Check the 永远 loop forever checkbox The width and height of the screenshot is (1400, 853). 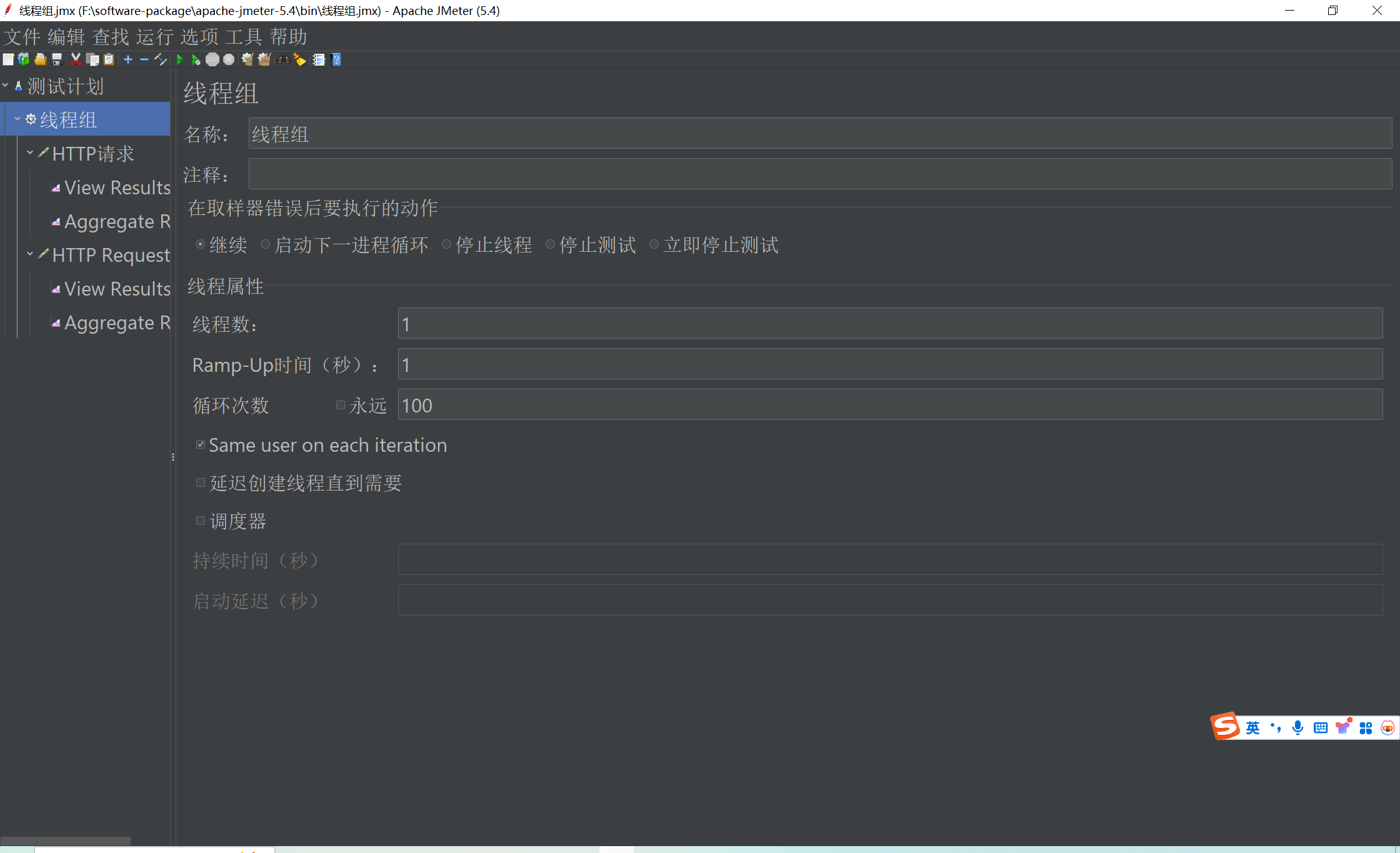point(341,405)
